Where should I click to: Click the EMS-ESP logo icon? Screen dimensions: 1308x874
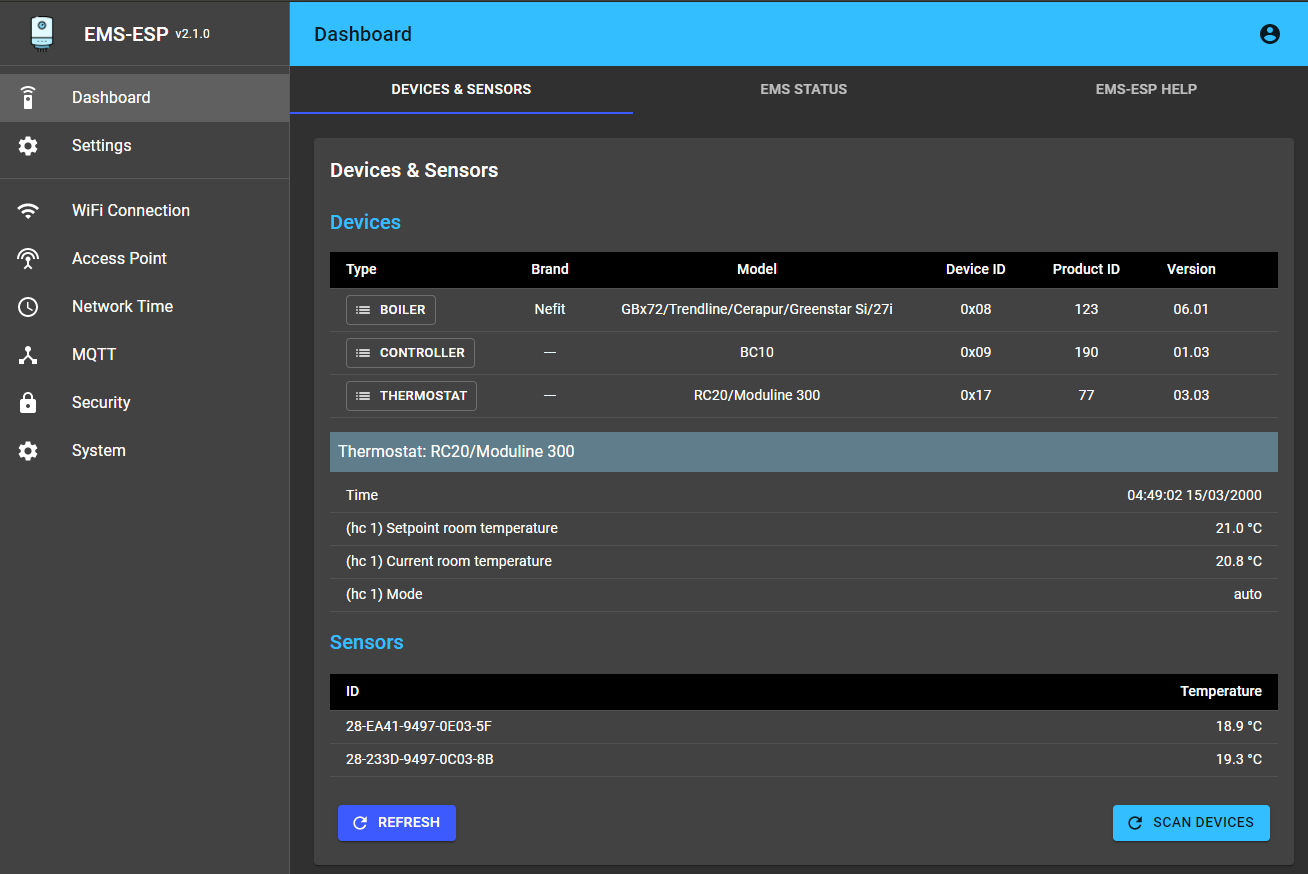point(42,33)
